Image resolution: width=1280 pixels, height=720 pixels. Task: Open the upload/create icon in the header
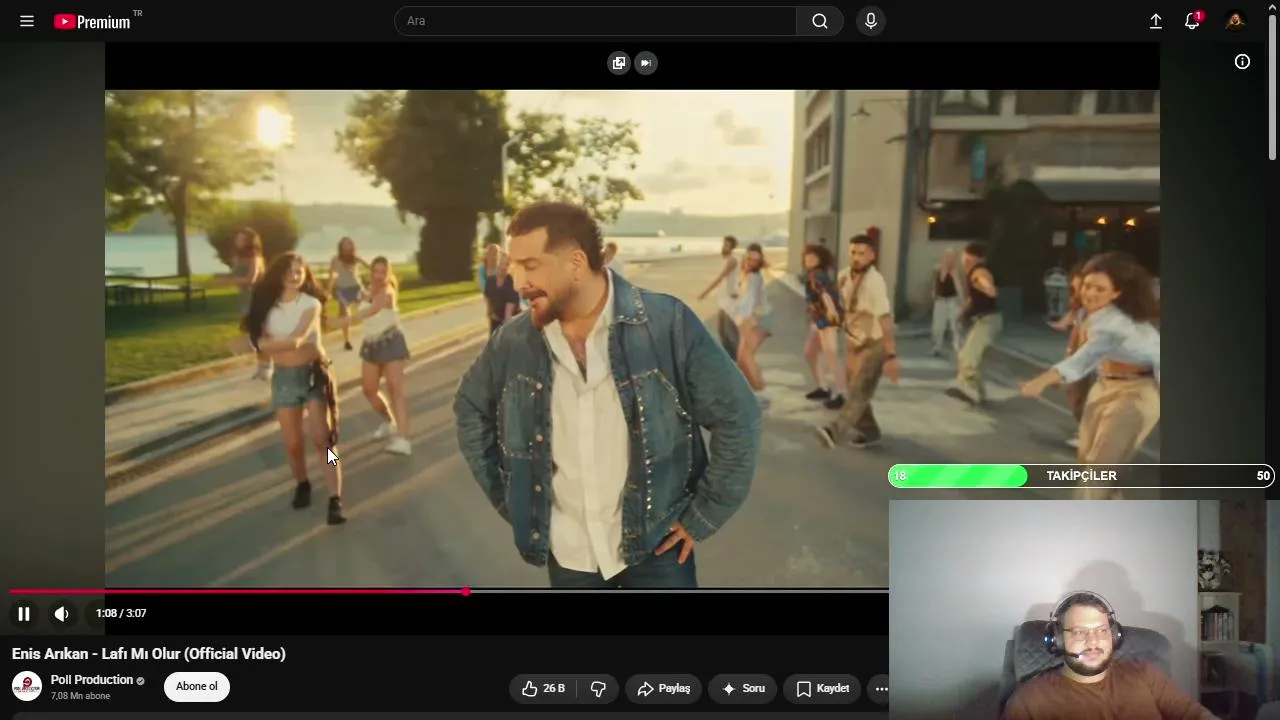click(x=1156, y=21)
